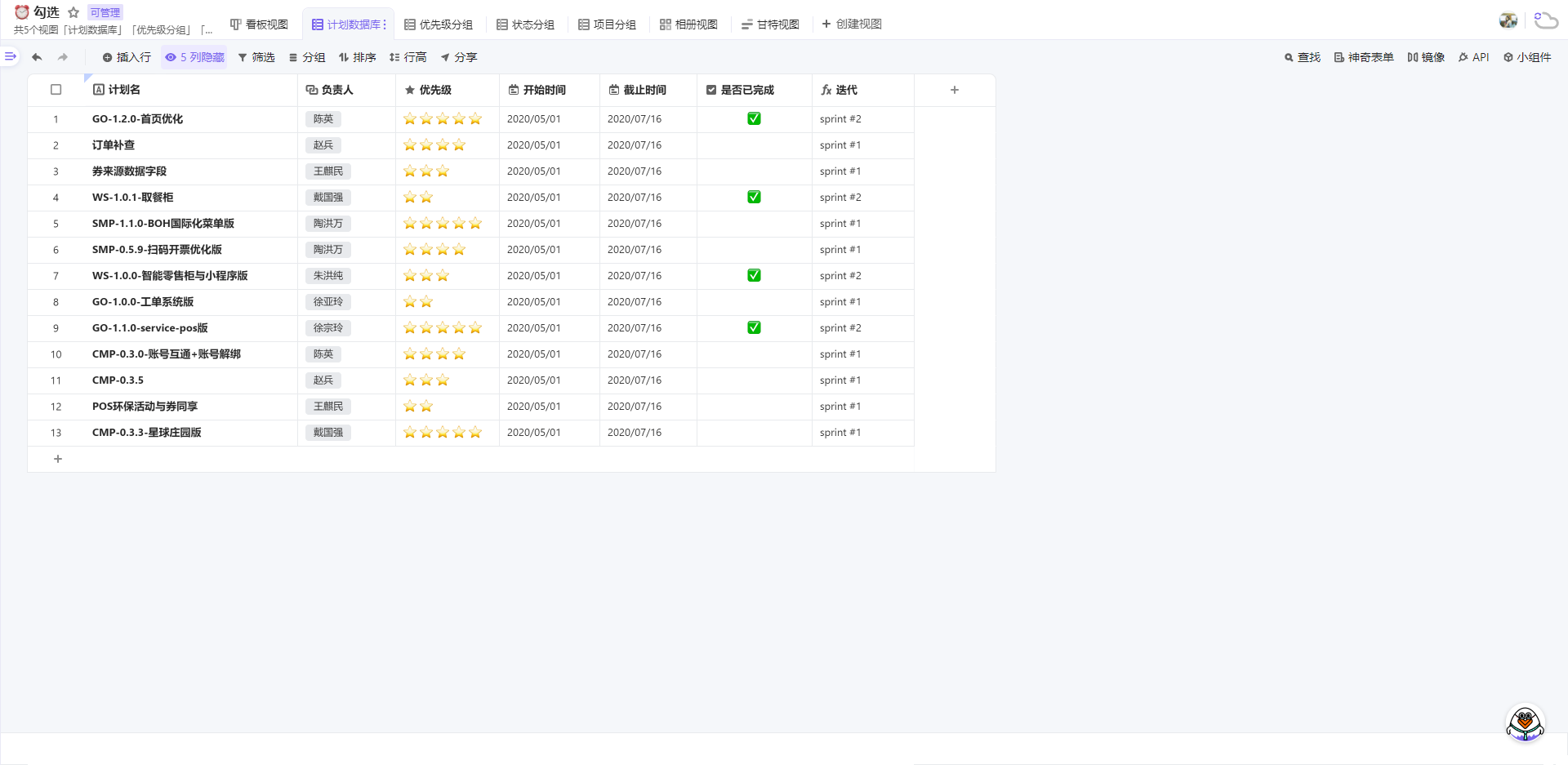Open the 排序 sort options

point(357,57)
